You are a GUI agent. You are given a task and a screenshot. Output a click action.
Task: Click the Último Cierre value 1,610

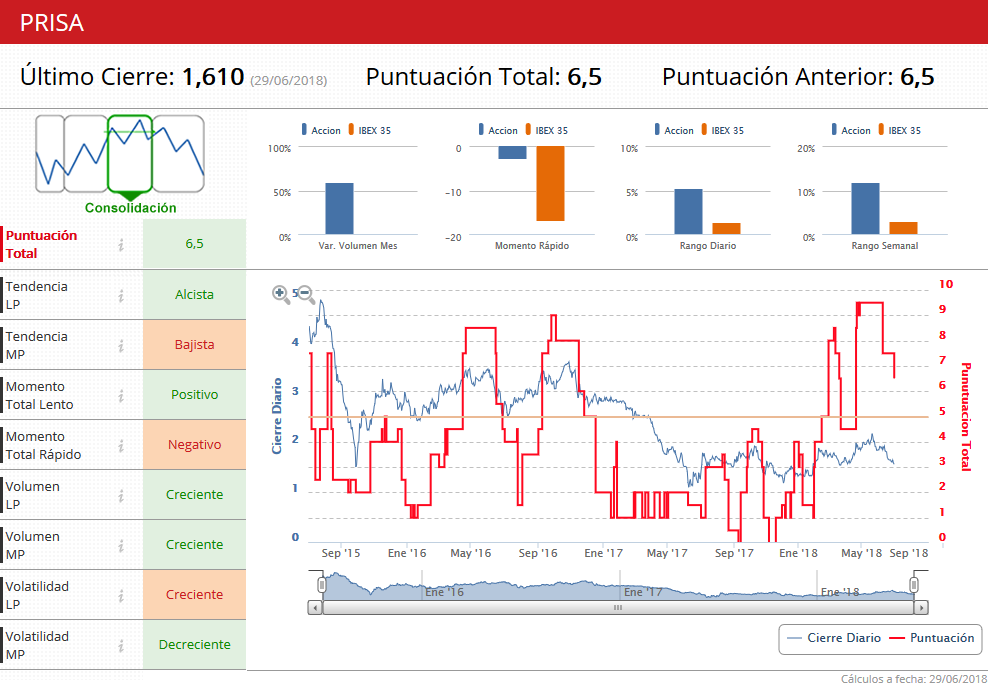click(x=213, y=77)
